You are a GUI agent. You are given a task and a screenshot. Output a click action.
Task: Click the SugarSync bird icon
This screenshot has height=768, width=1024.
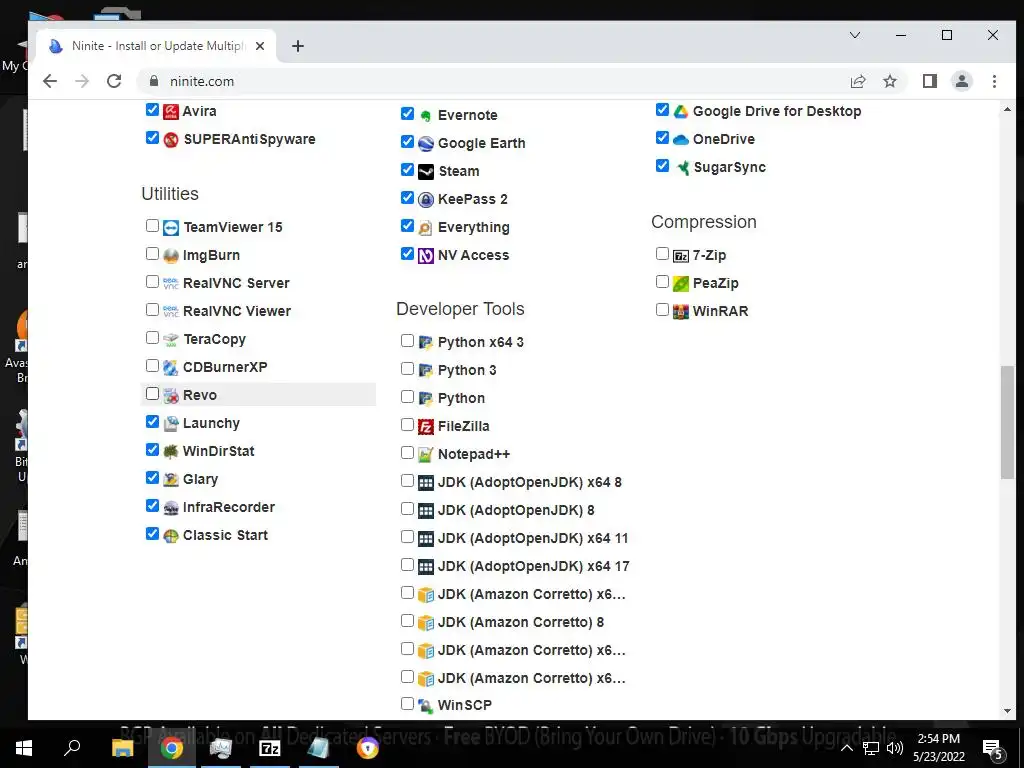[682, 168]
